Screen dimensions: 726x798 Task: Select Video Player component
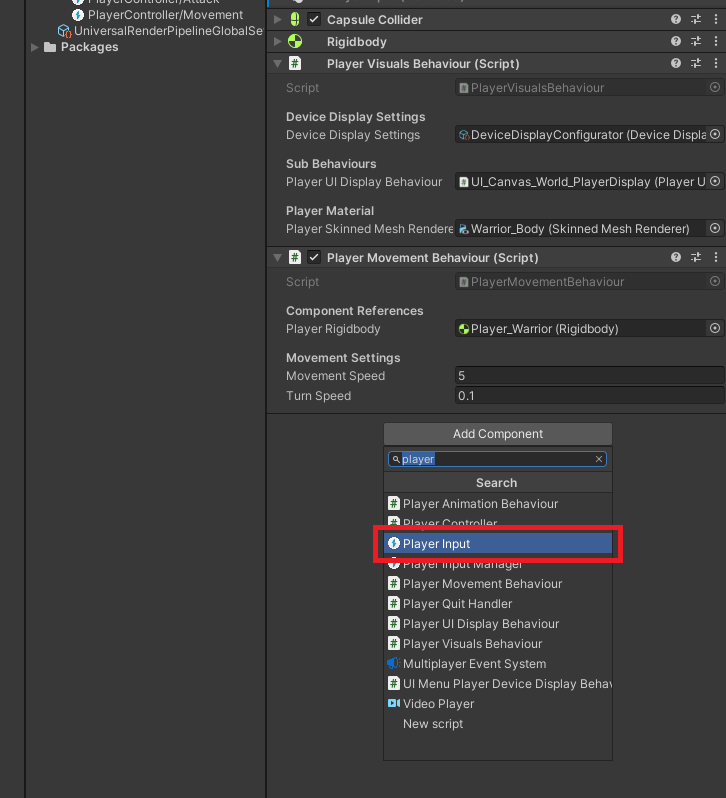coord(498,704)
